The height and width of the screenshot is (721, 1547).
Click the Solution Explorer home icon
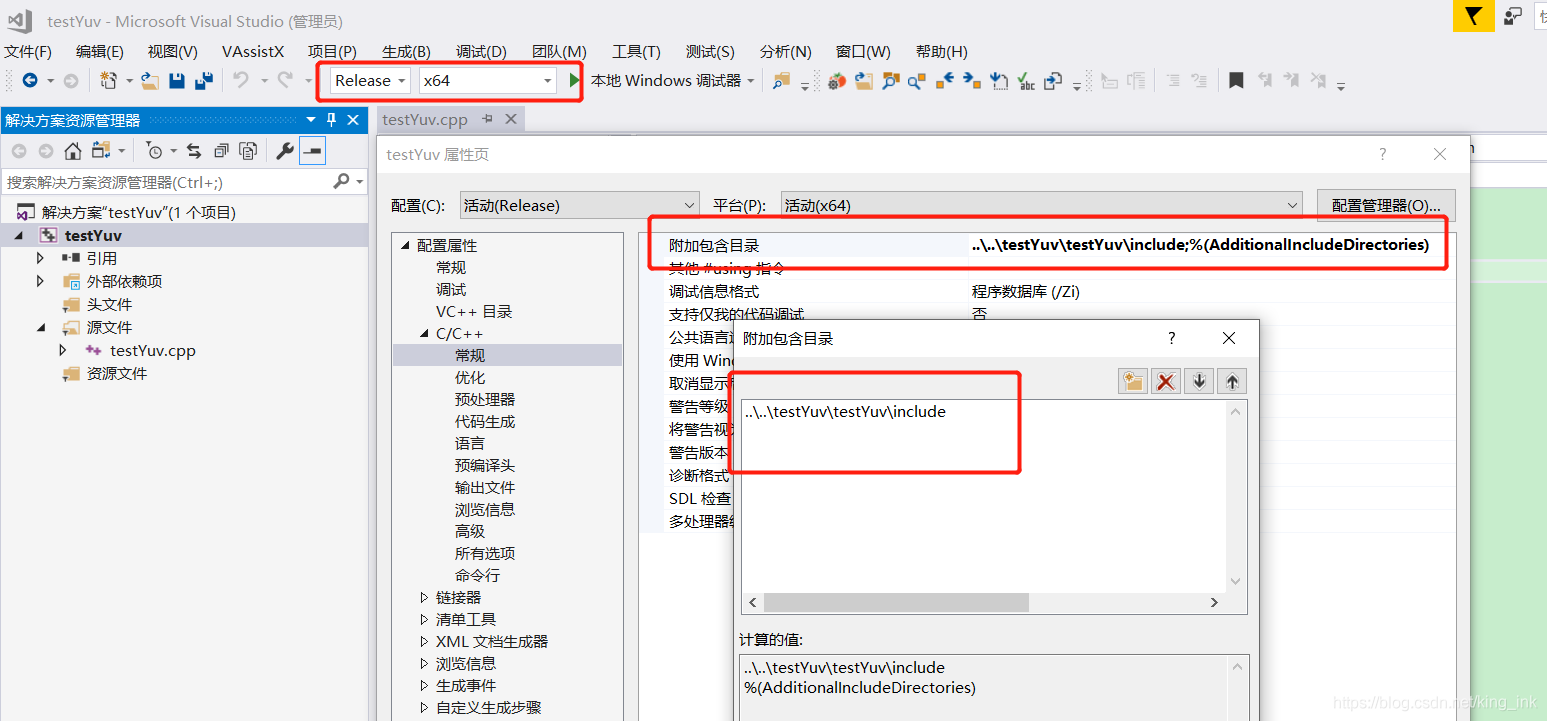click(73, 151)
